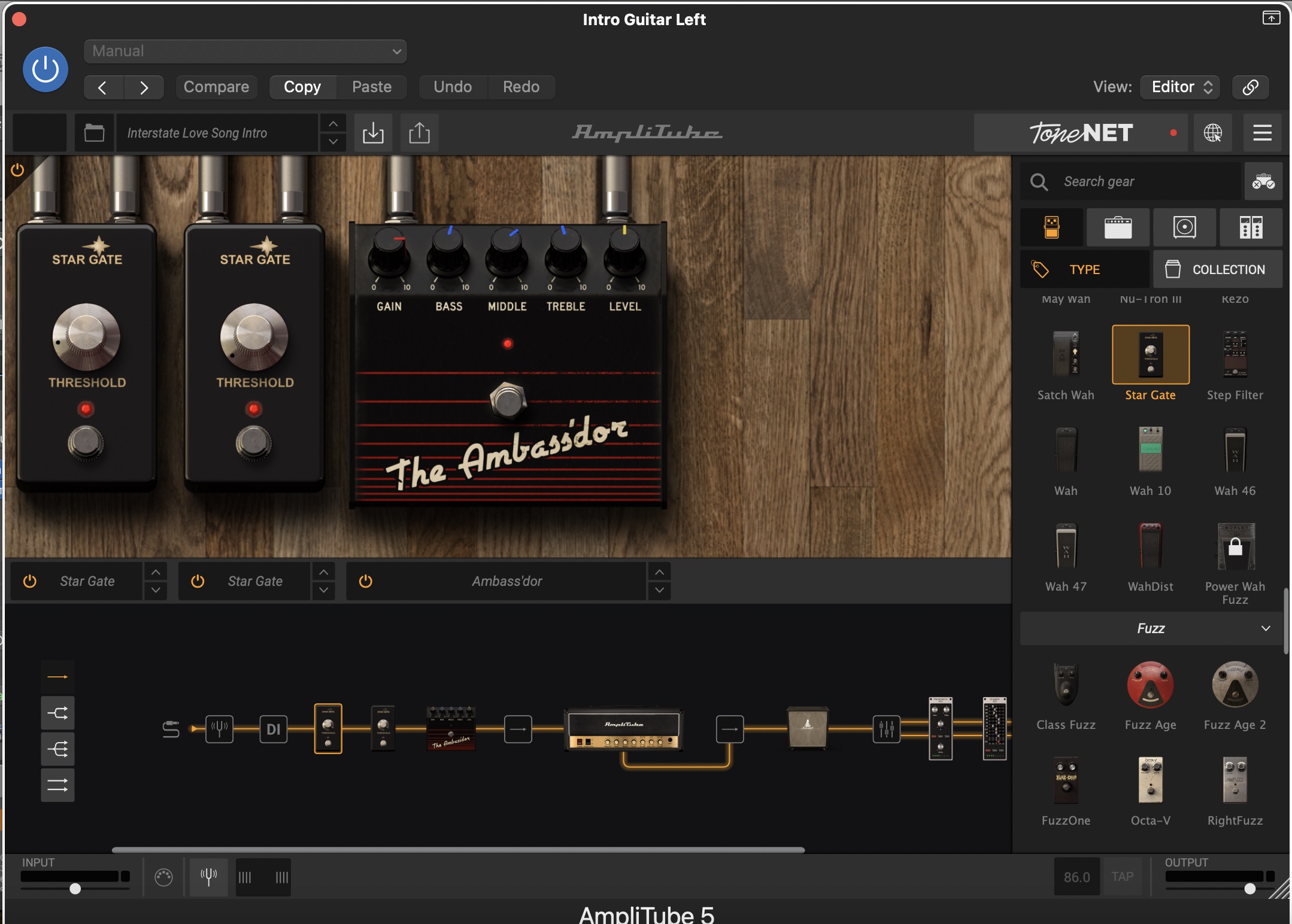Open the Manual preset dropdown
1292x924 pixels.
pyautogui.click(x=245, y=51)
